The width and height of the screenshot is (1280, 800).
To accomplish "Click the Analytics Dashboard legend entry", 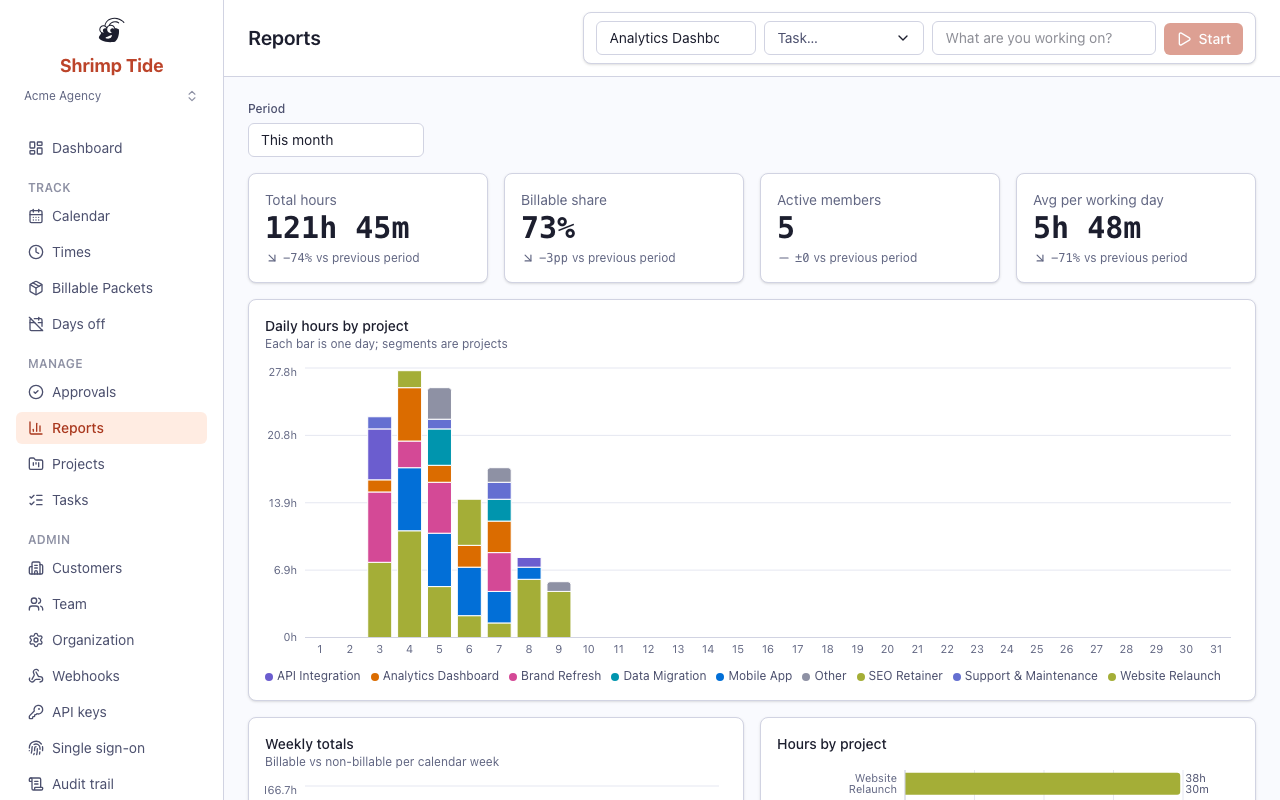I will 435,676.
